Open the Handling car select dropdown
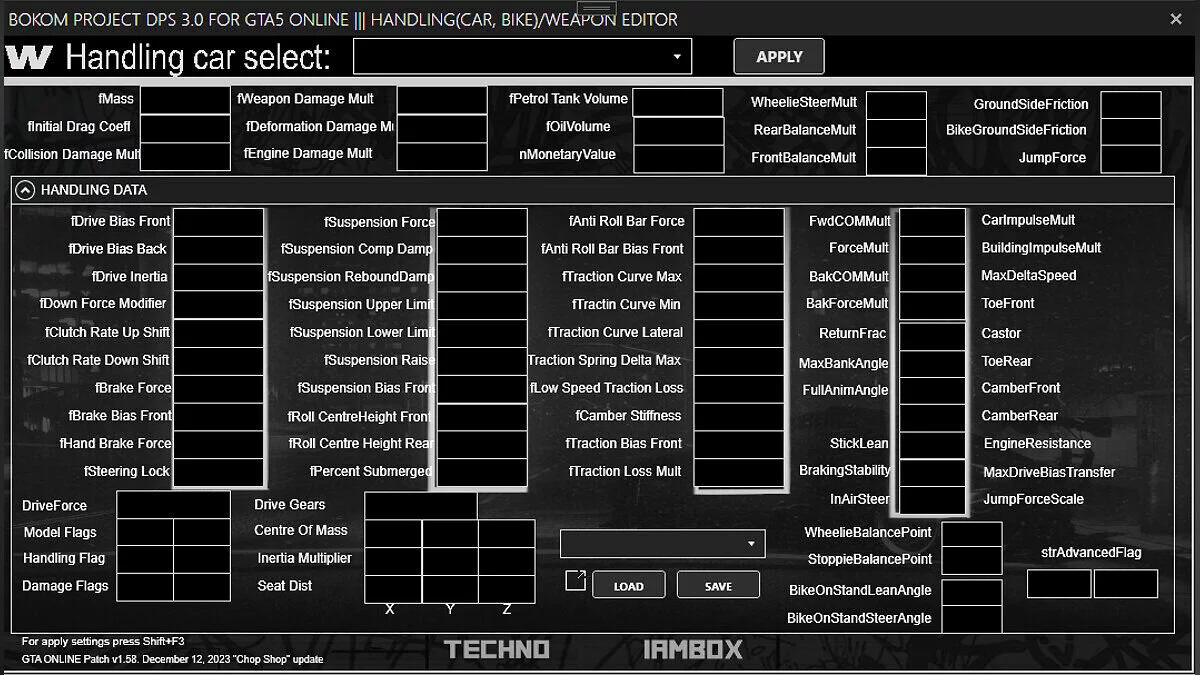 coord(523,57)
